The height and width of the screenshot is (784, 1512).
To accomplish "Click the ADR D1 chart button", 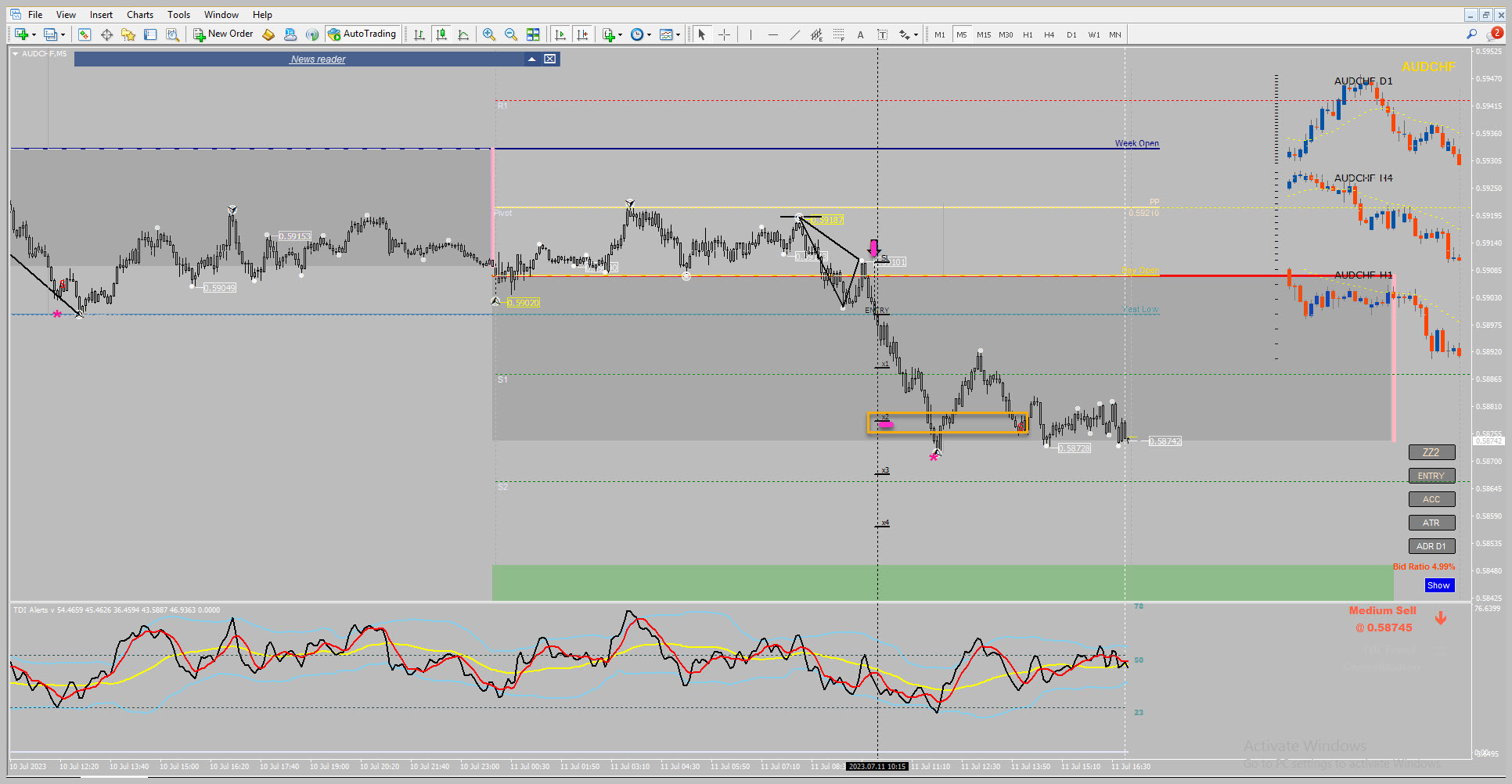I will coord(1431,546).
